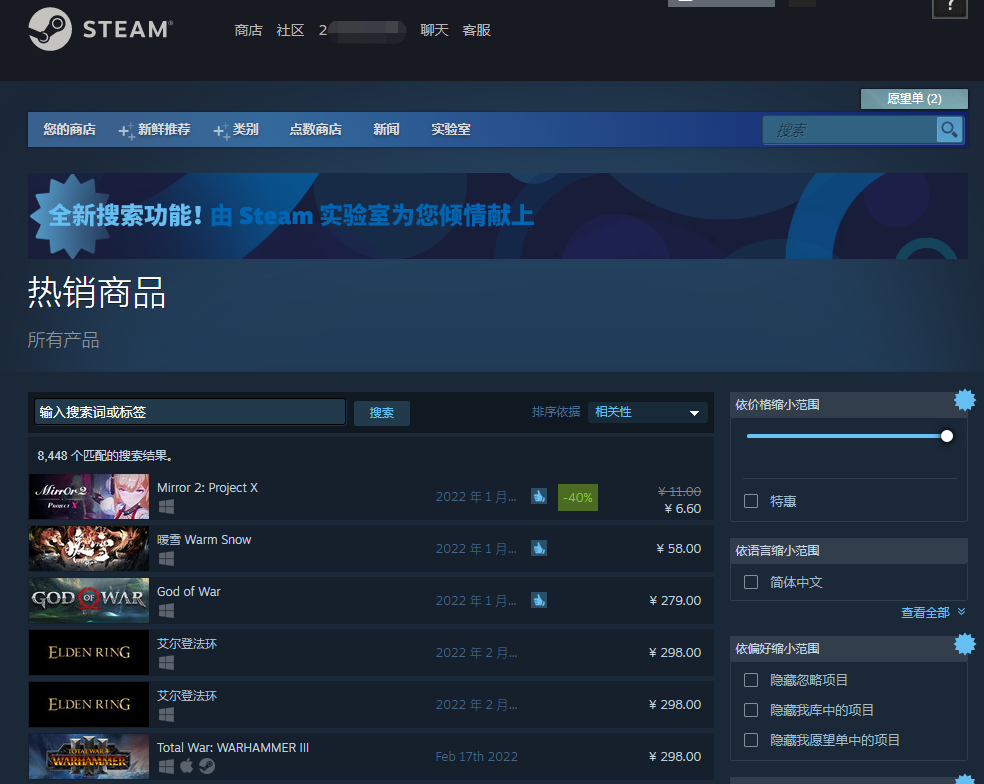Open help via the question mark icon
This screenshot has width=984, height=784.
(x=948, y=10)
